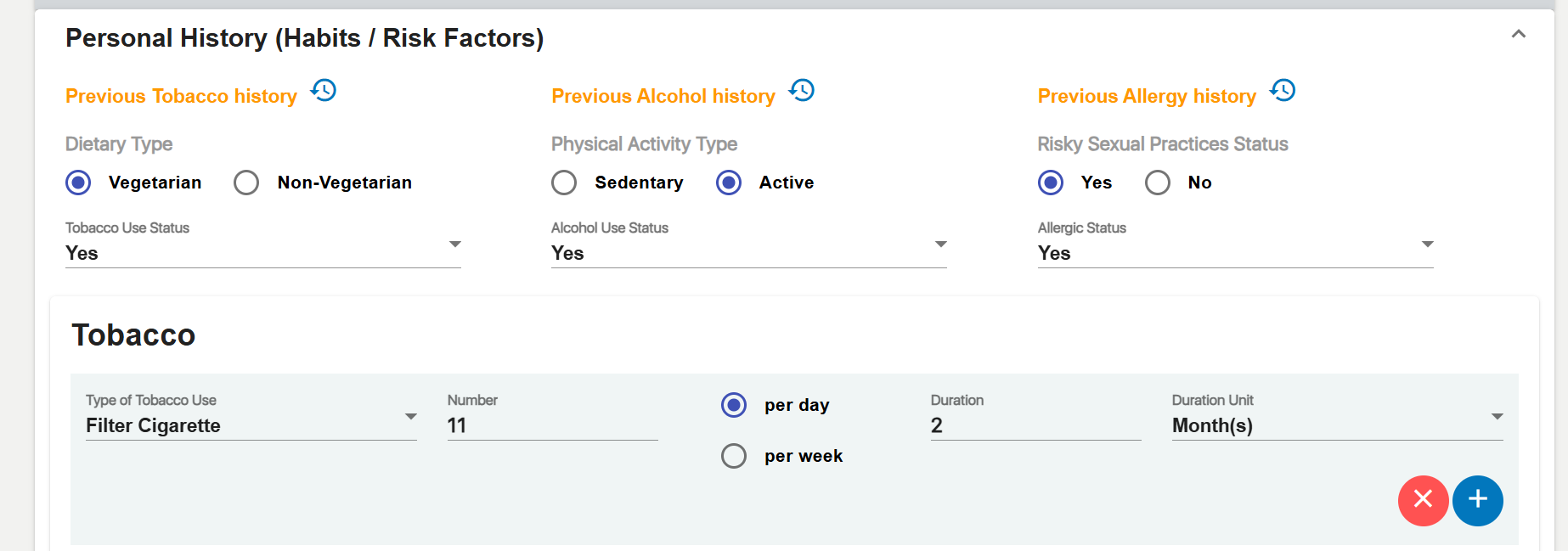Choose Sedentary physical activity type
This screenshot has width=1568, height=551.
pos(564,183)
